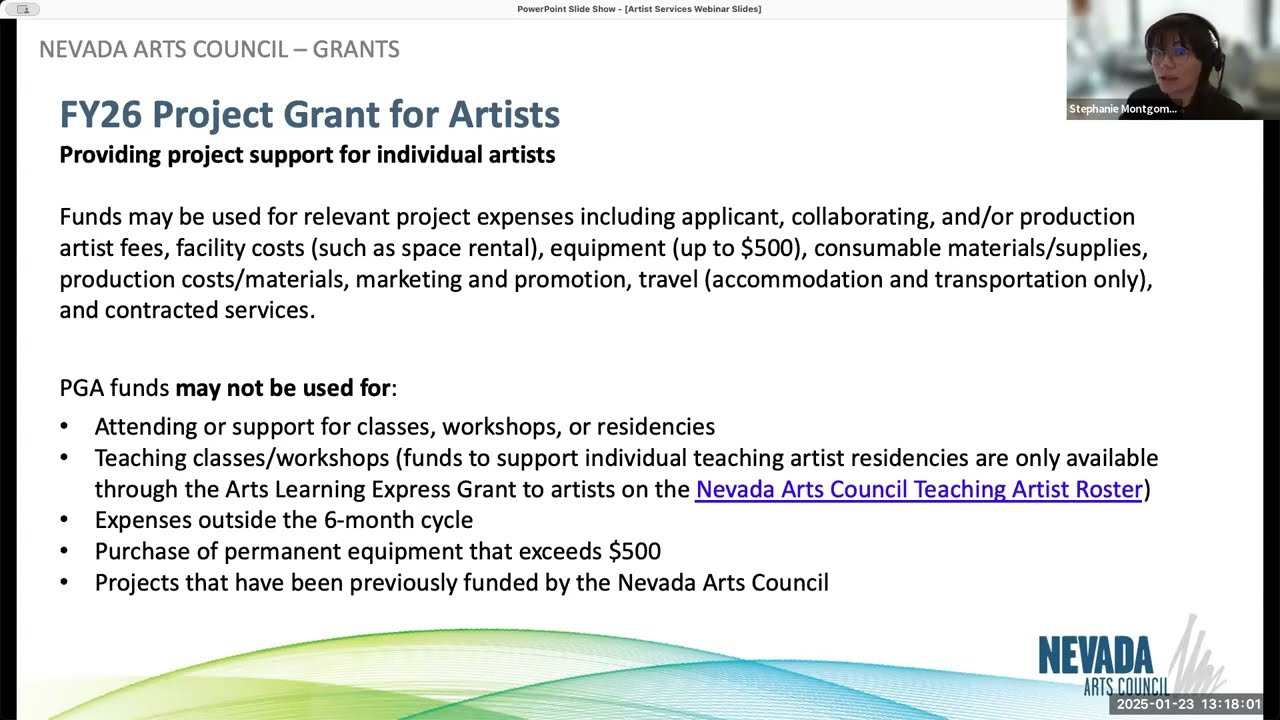Click the Stephanie Montgom... name label
Screen dimensions: 1280x720
pos(1123,109)
